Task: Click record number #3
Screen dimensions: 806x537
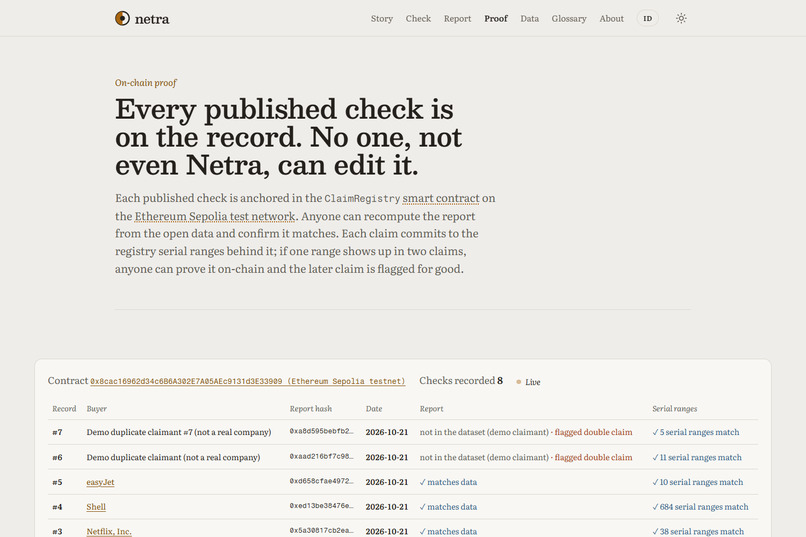Action: (57, 531)
